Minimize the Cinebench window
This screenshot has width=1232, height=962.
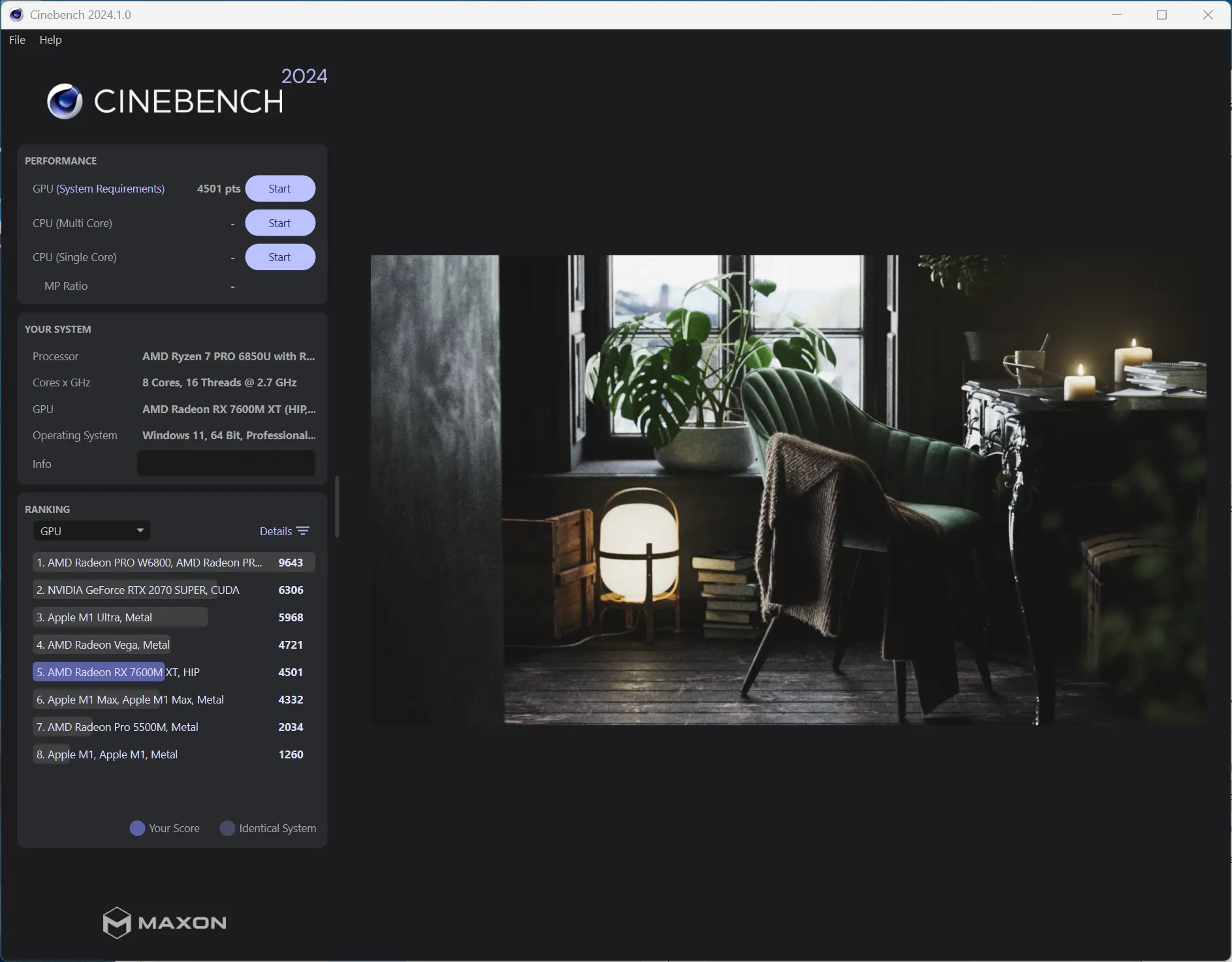pos(1116,14)
